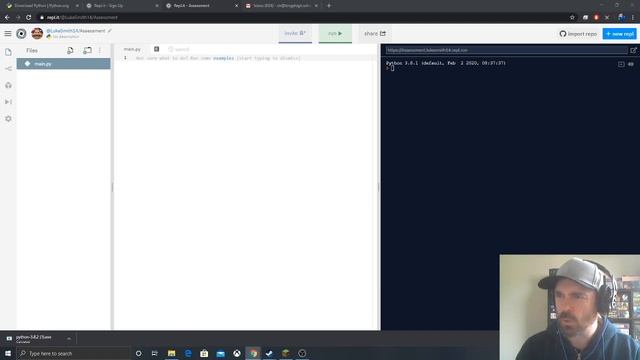640x360 pixels.
Task: Click the invite button
Action: pos(295,33)
